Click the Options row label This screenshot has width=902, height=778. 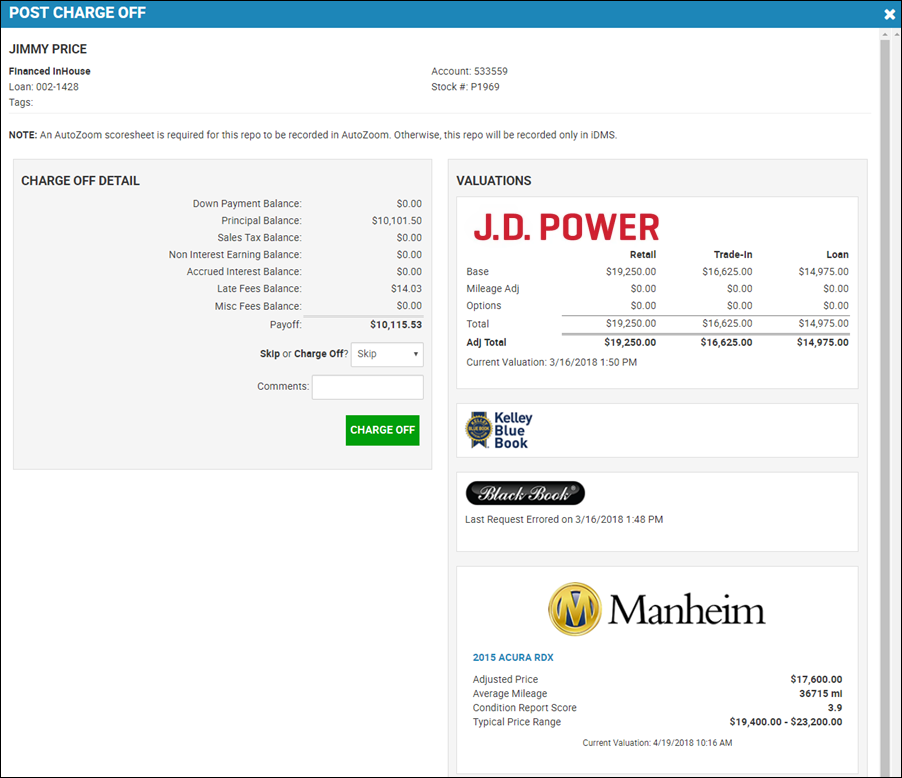483,306
